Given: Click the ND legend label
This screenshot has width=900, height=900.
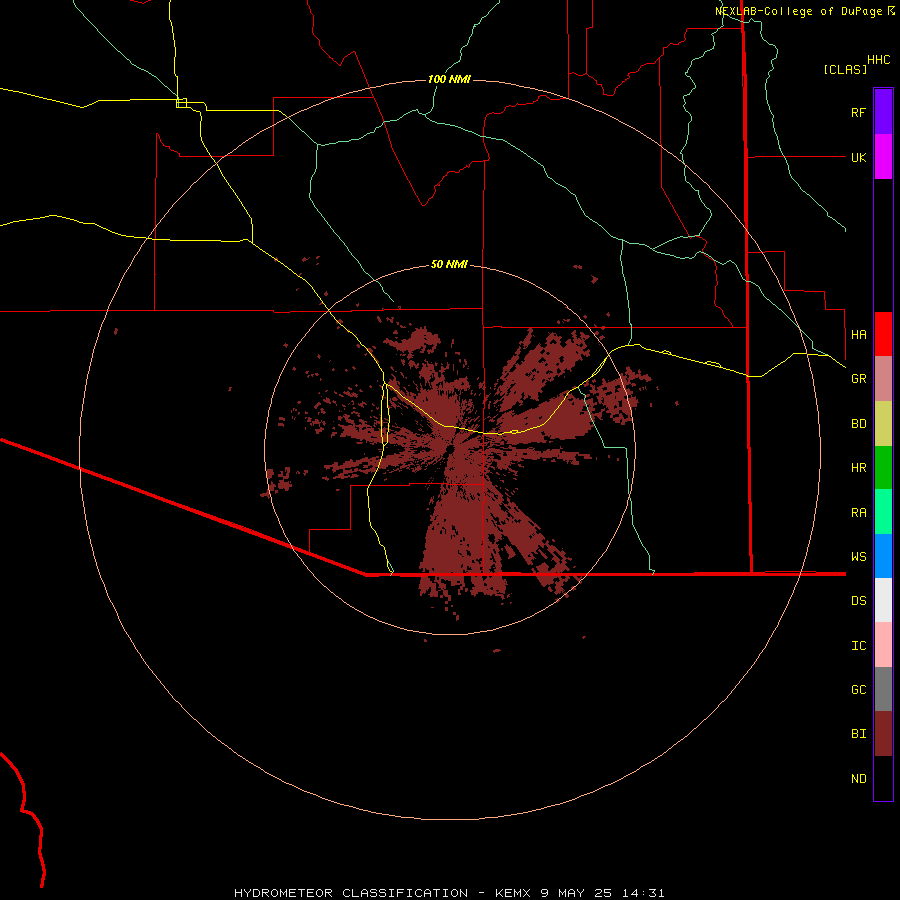Looking at the screenshot, I should [x=858, y=779].
